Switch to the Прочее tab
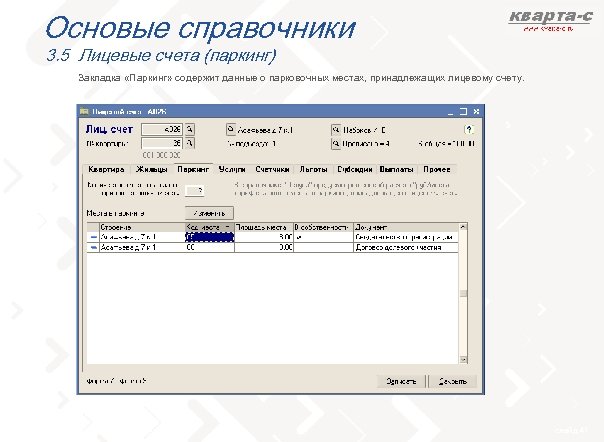604x442 pixels. tap(436, 169)
